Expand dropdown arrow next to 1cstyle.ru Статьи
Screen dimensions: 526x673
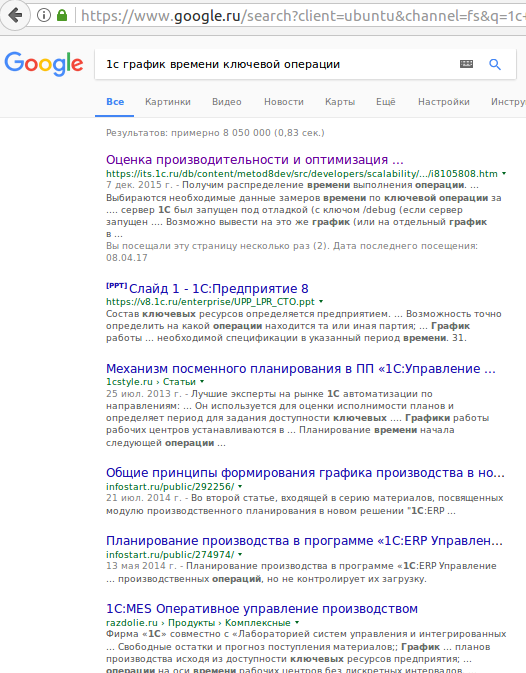202,382
